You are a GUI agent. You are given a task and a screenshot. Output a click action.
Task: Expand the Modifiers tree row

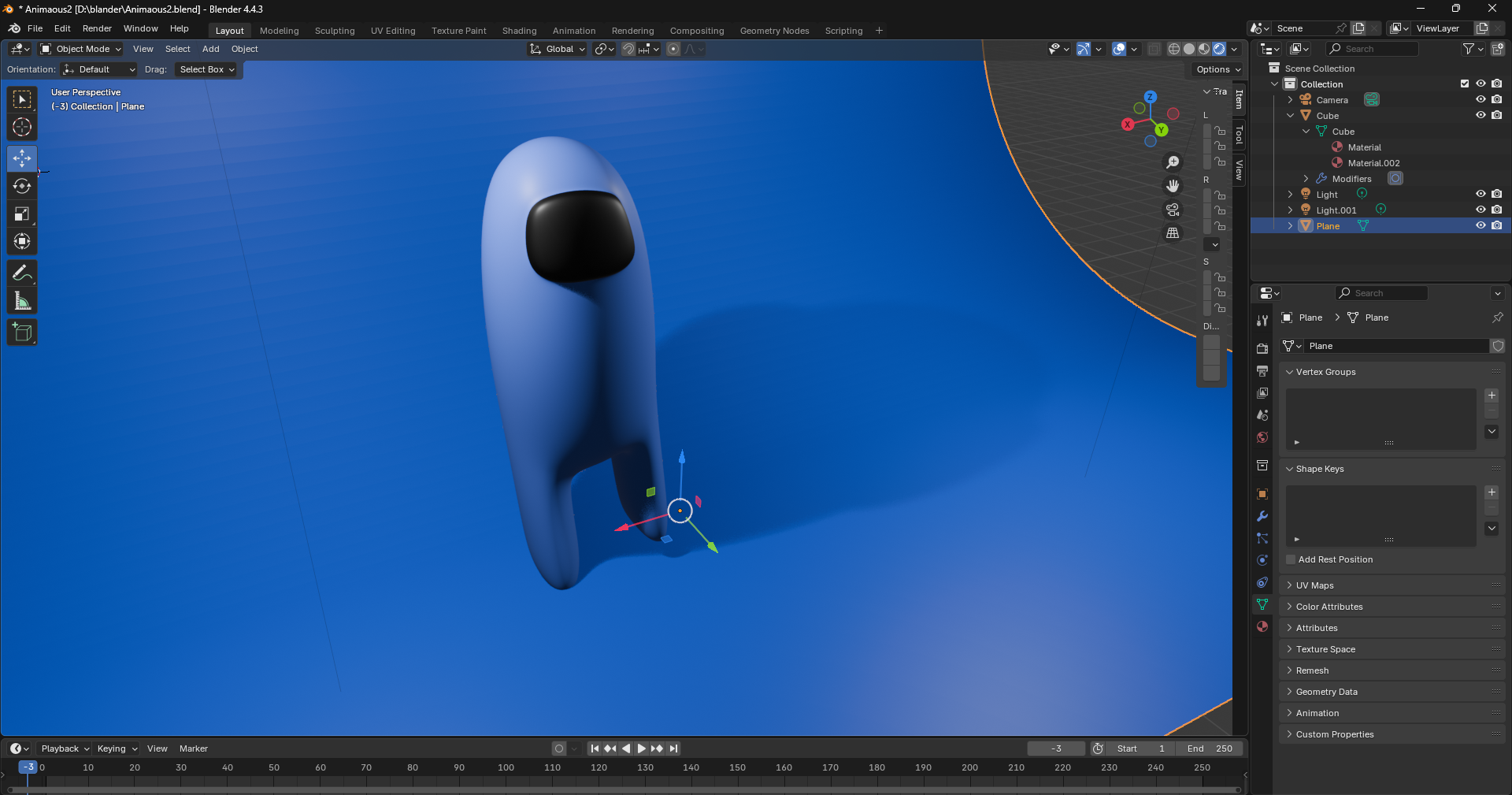[1306, 179]
